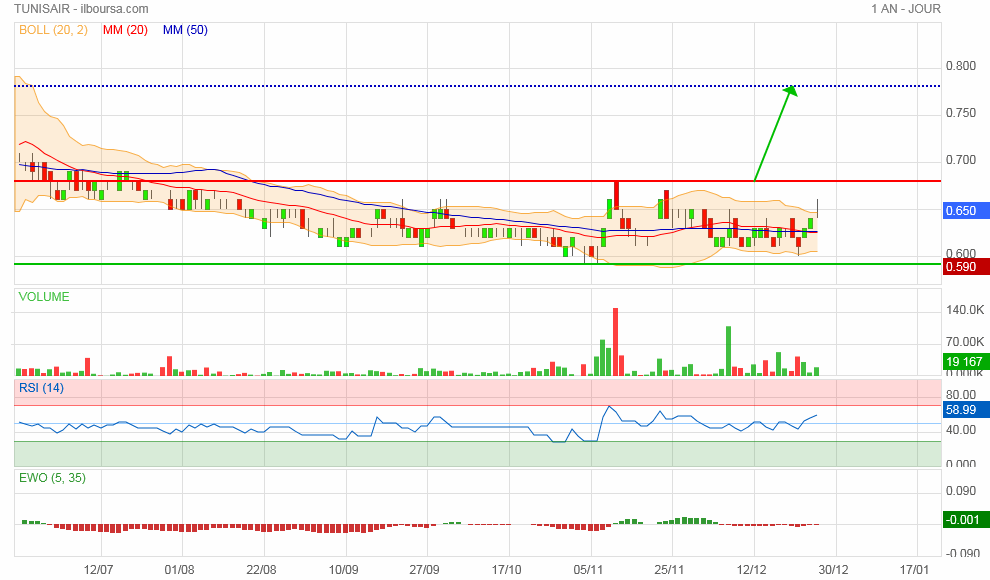Click the TUNISAIR - ilboursa.com chart title
990x580 pixels.
(x=81, y=9)
